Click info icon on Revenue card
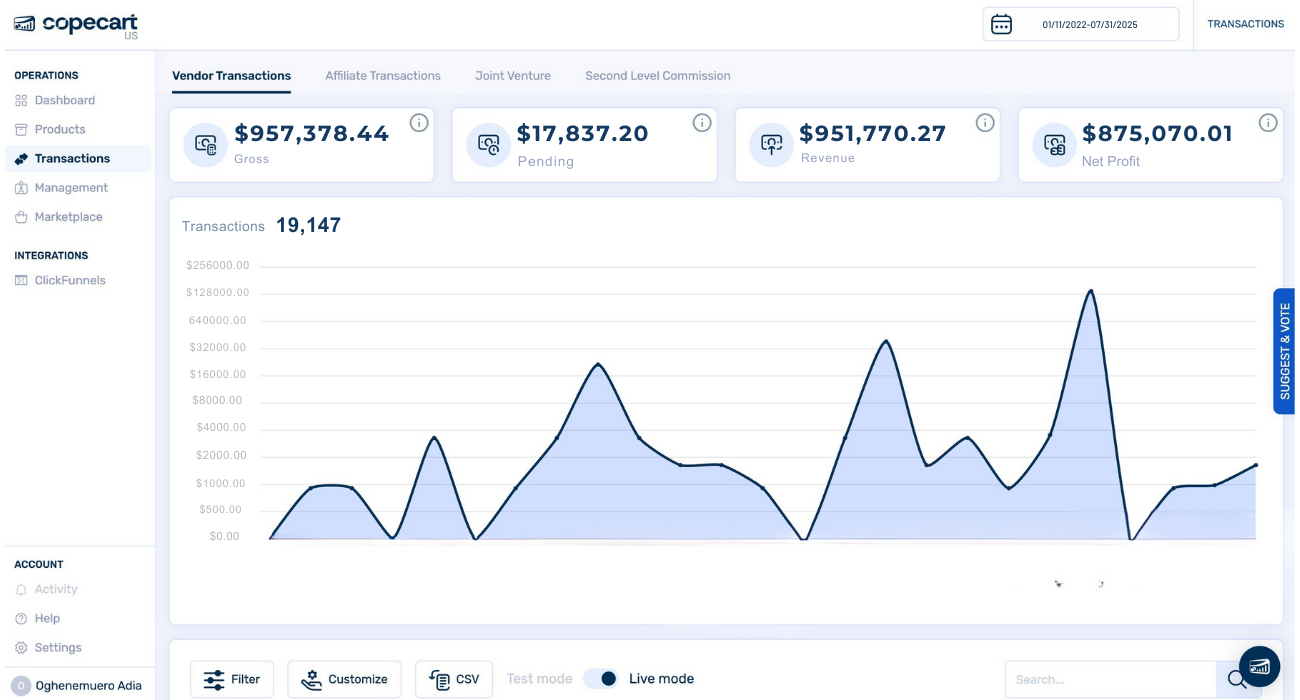The height and width of the screenshot is (700, 1300). click(985, 123)
